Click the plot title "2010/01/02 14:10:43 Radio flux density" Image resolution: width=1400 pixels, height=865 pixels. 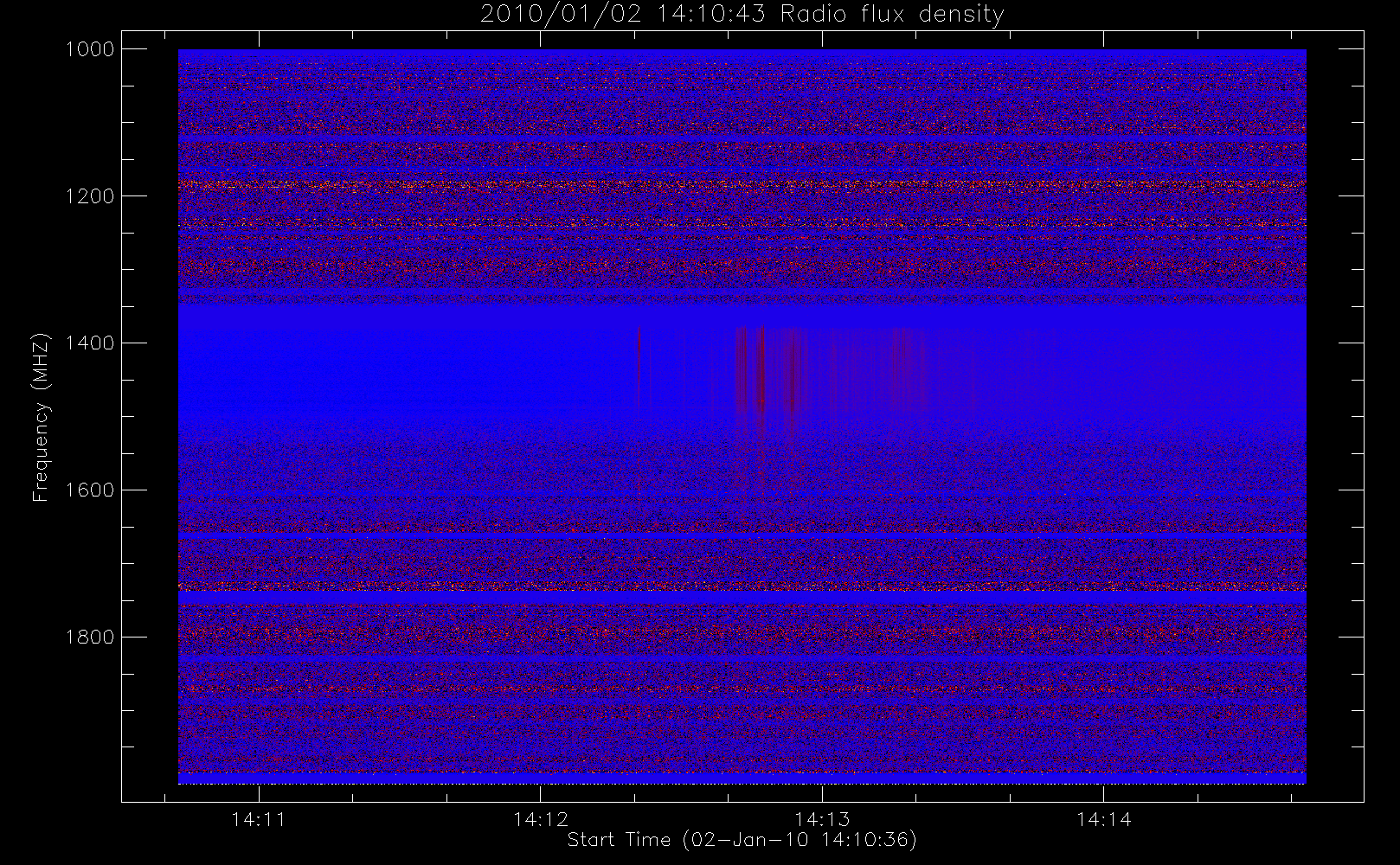[x=742, y=15]
